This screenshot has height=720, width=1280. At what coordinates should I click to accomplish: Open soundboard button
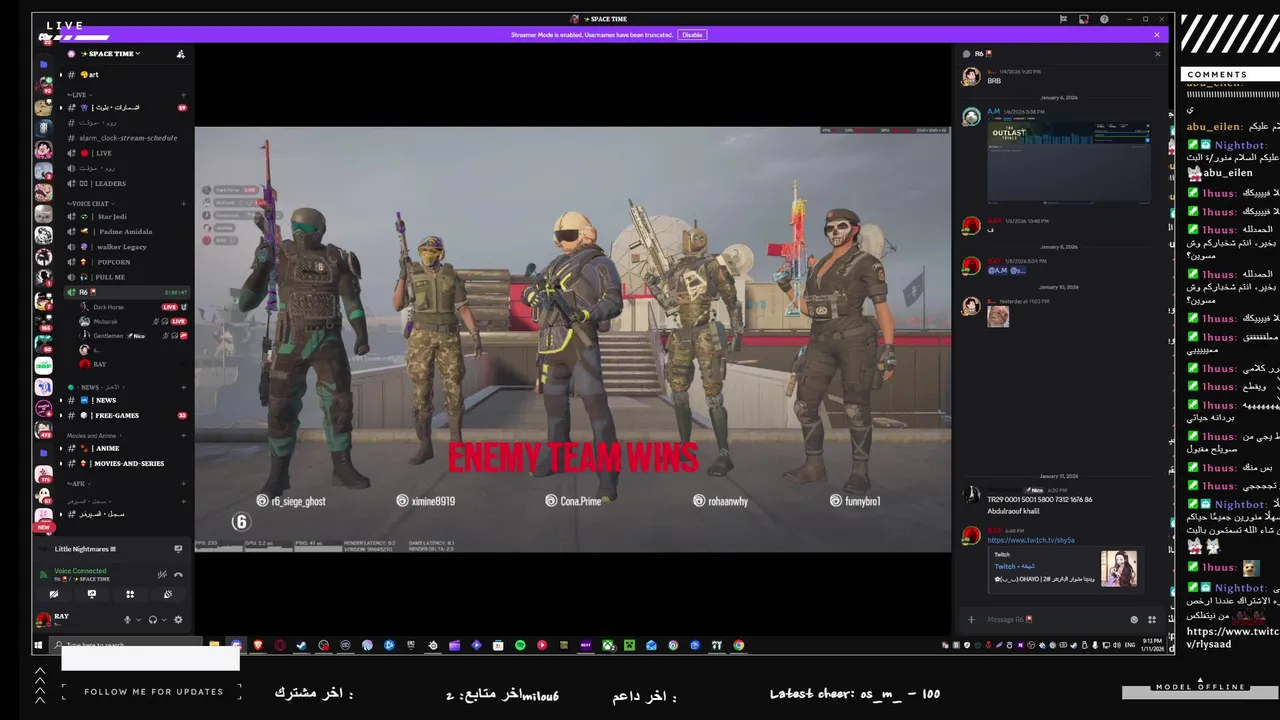pos(168,594)
